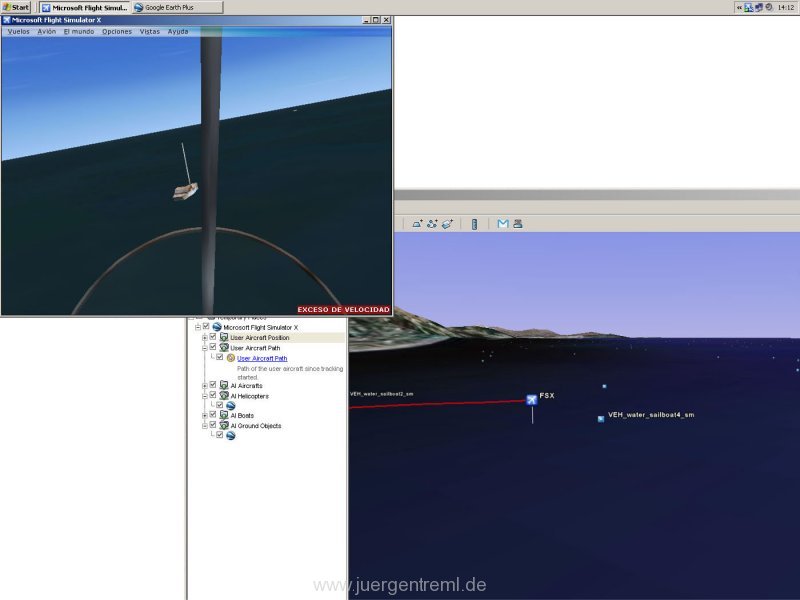
Task: Click the Email (M) toolbar icon
Action: [x=503, y=223]
